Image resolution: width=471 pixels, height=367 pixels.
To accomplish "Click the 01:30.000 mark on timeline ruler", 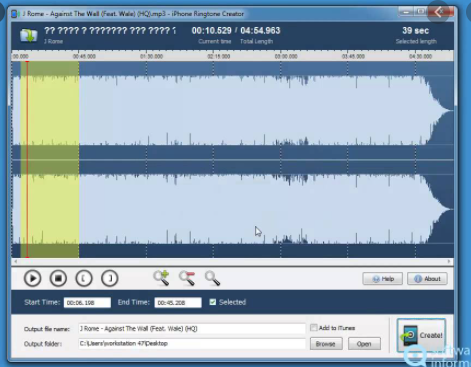I will tap(152, 56).
